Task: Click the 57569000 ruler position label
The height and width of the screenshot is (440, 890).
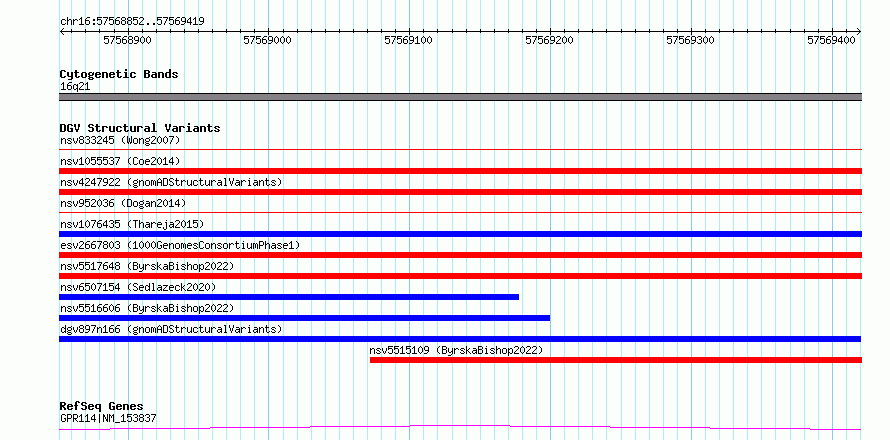Action: click(267, 40)
